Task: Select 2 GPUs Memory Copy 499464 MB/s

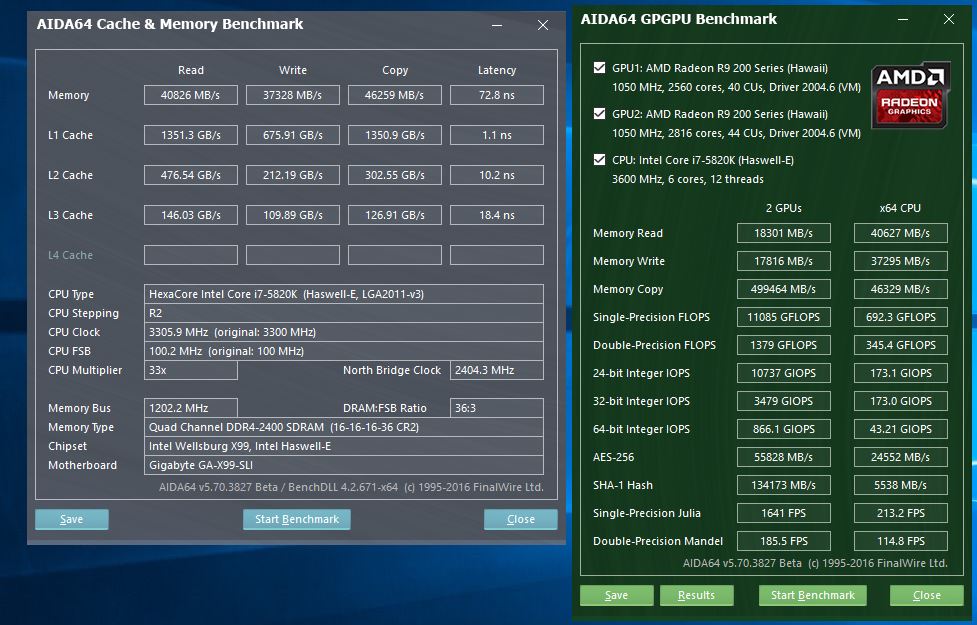Action: [x=783, y=289]
